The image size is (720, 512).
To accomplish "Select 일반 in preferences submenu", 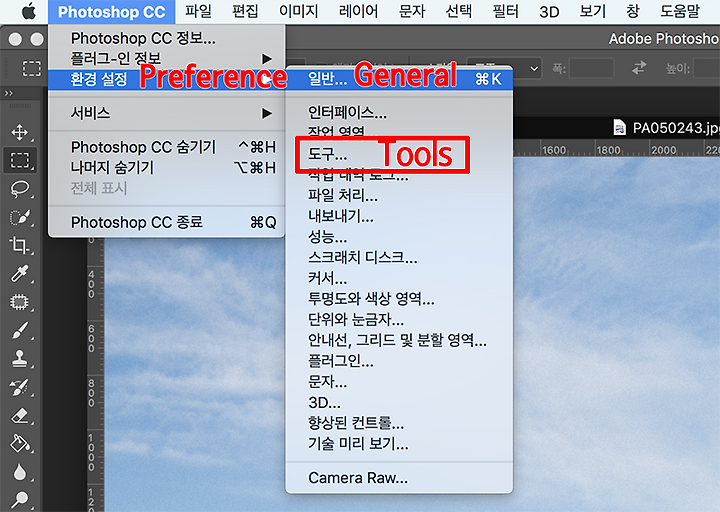I will coord(399,79).
